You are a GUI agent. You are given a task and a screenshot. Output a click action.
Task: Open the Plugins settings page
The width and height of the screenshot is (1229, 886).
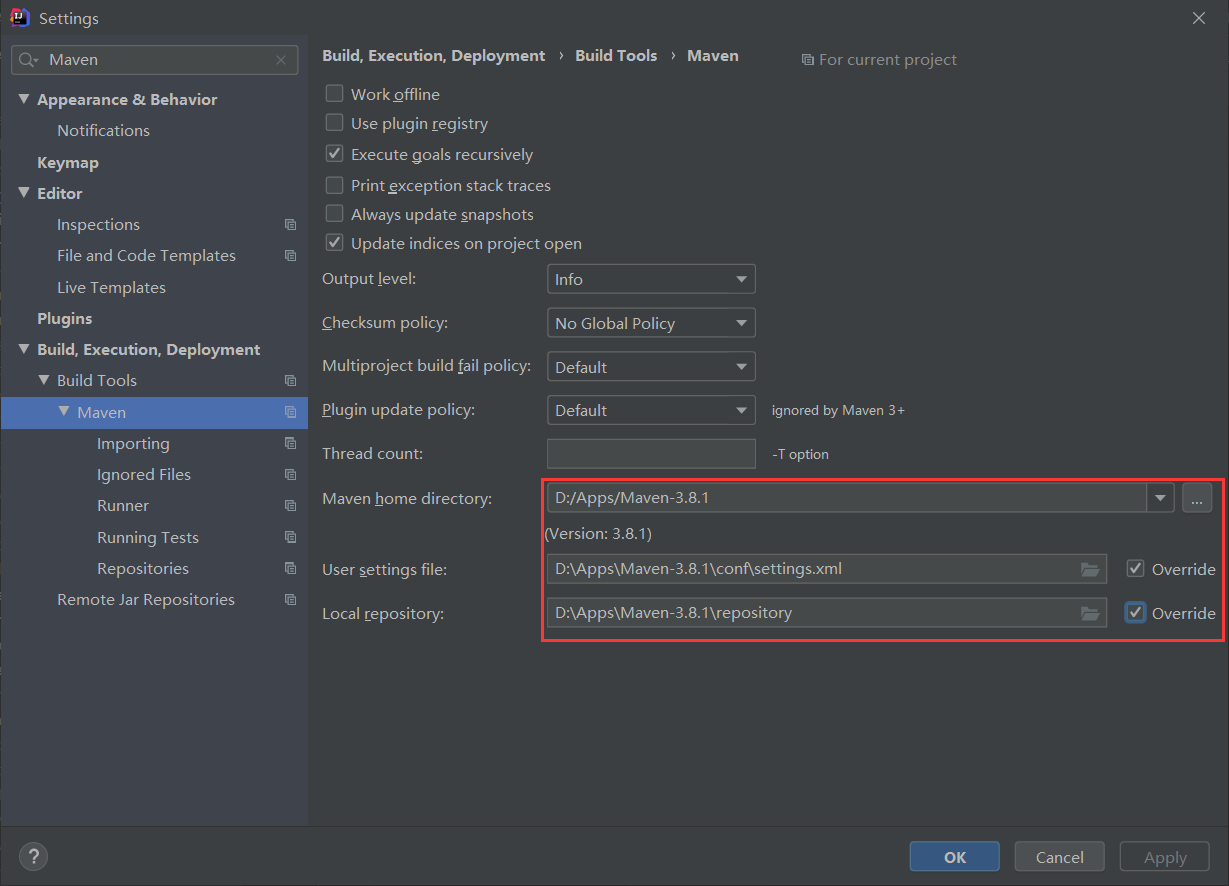pos(65,319)
